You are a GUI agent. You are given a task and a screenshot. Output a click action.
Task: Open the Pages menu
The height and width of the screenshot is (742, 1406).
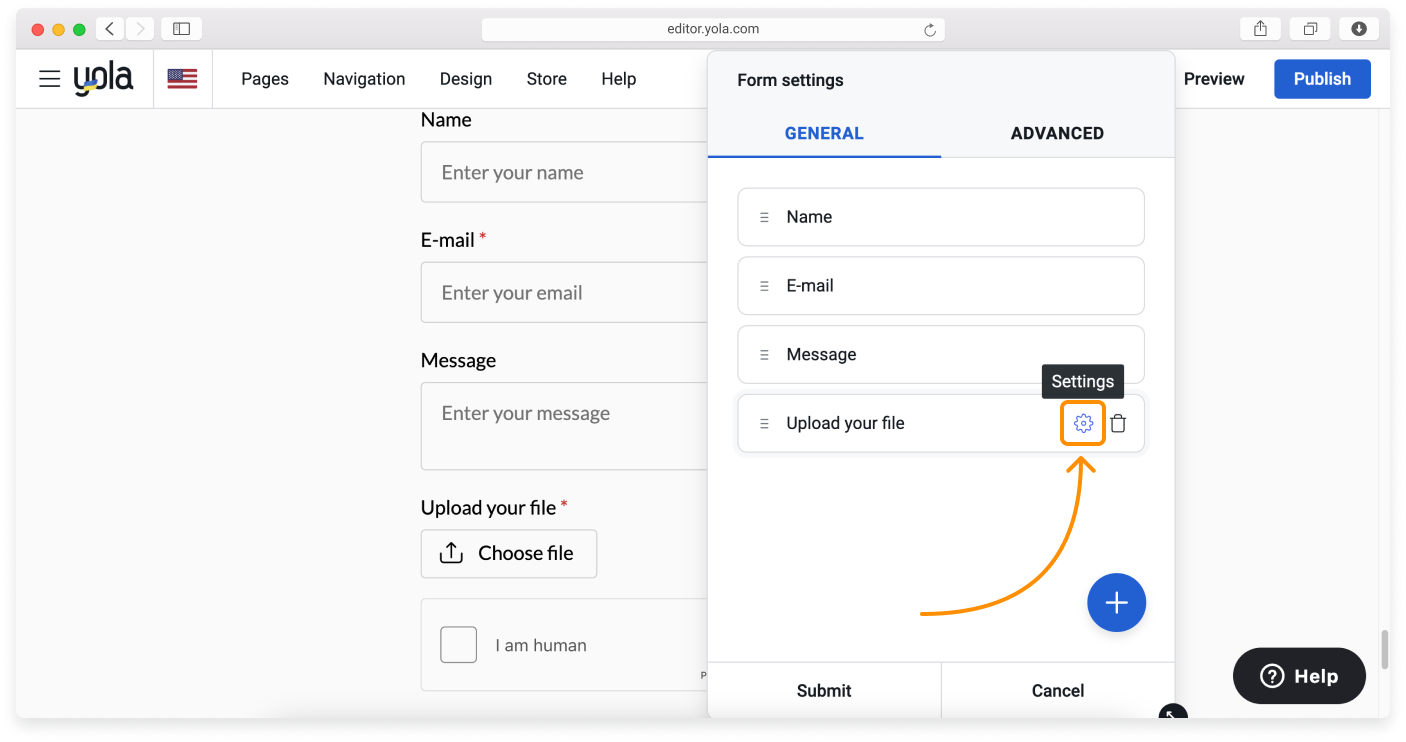(265, 79)
